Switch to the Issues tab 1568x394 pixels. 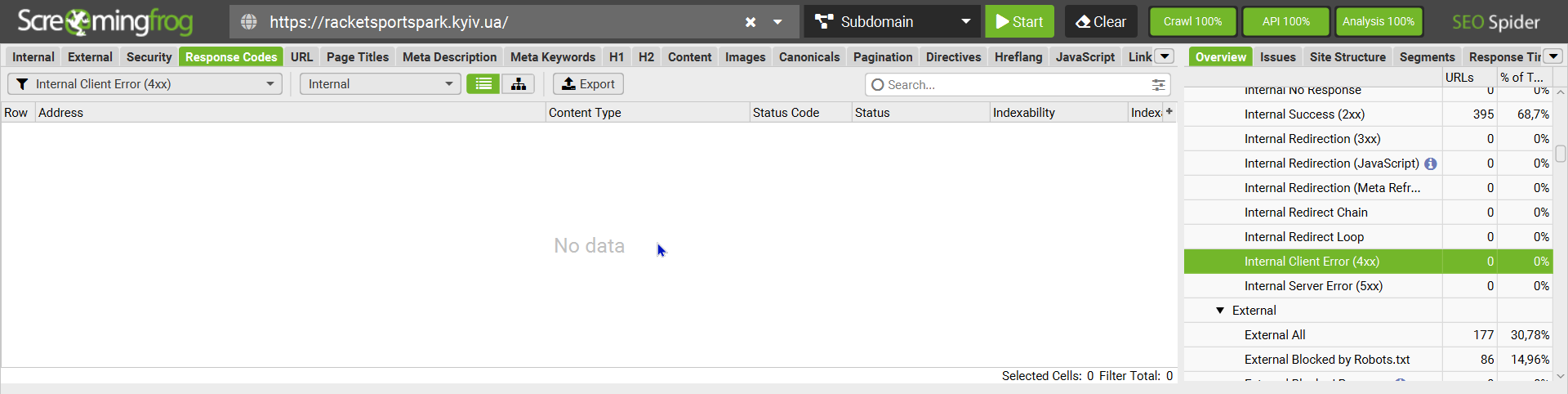pyautogui.click(x=1277, y=56)
